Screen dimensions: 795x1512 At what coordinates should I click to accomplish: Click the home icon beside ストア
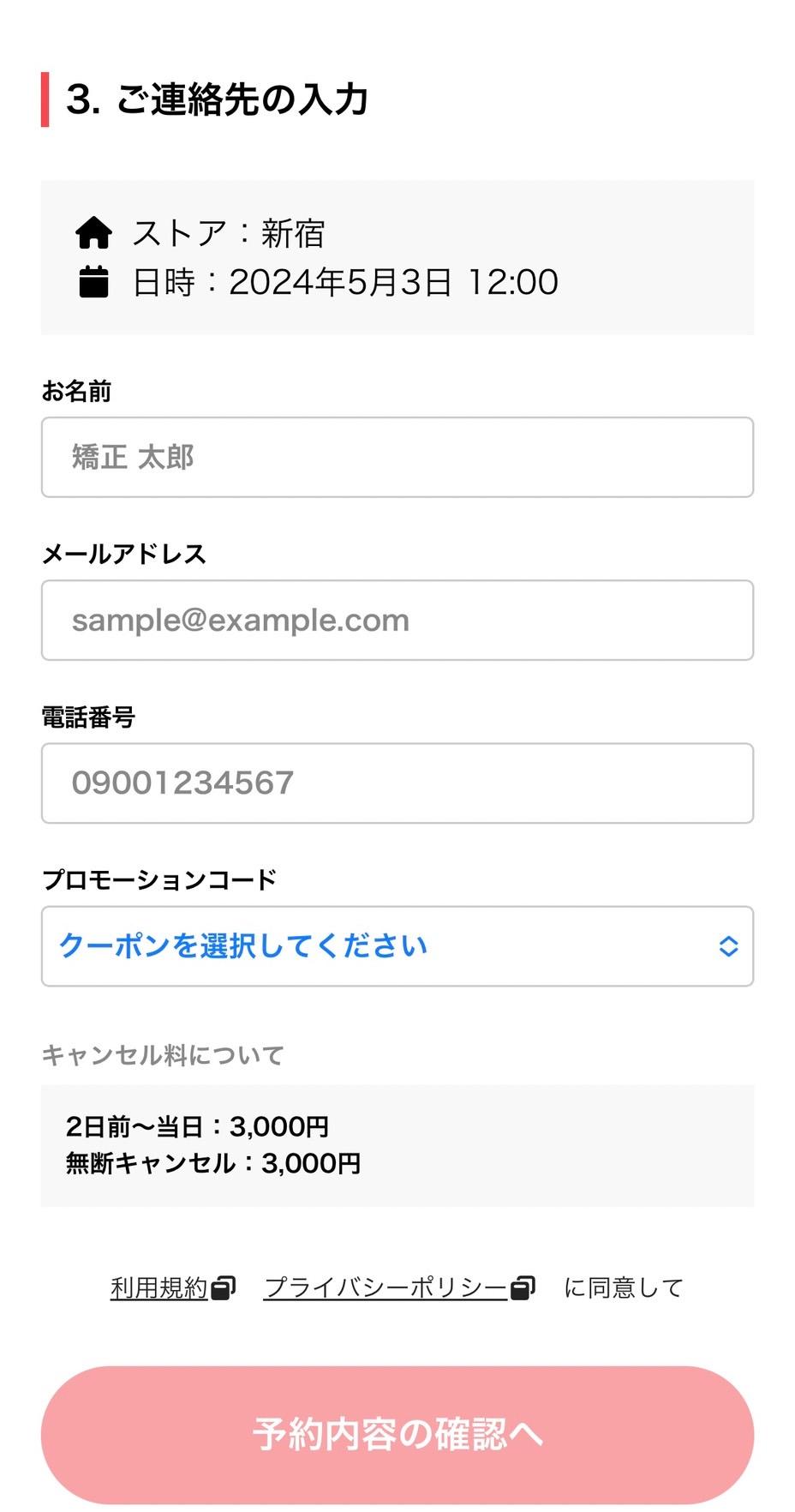tap(93, 232)
